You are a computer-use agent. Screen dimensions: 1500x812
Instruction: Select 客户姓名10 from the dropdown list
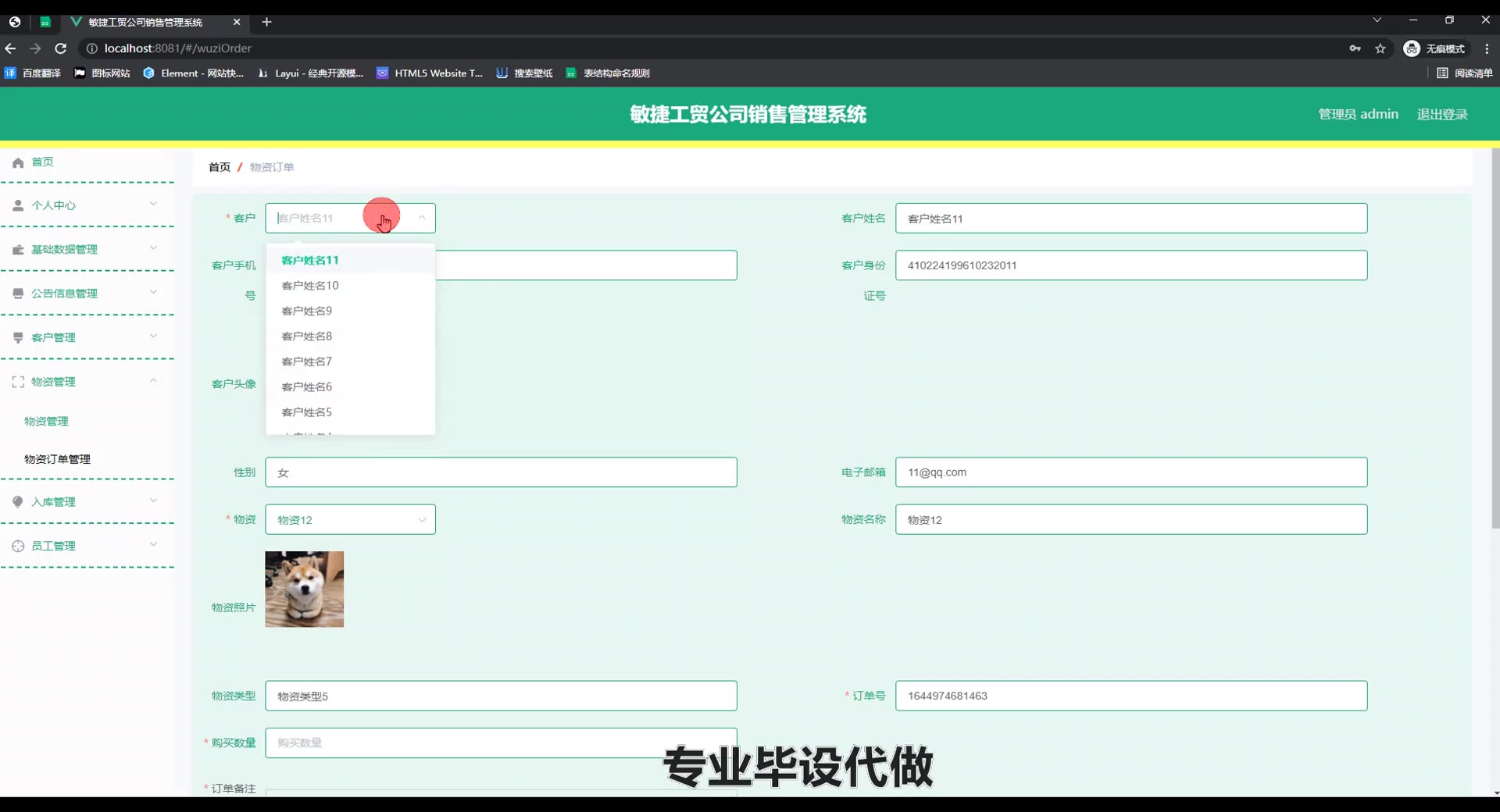pos(310,286)
